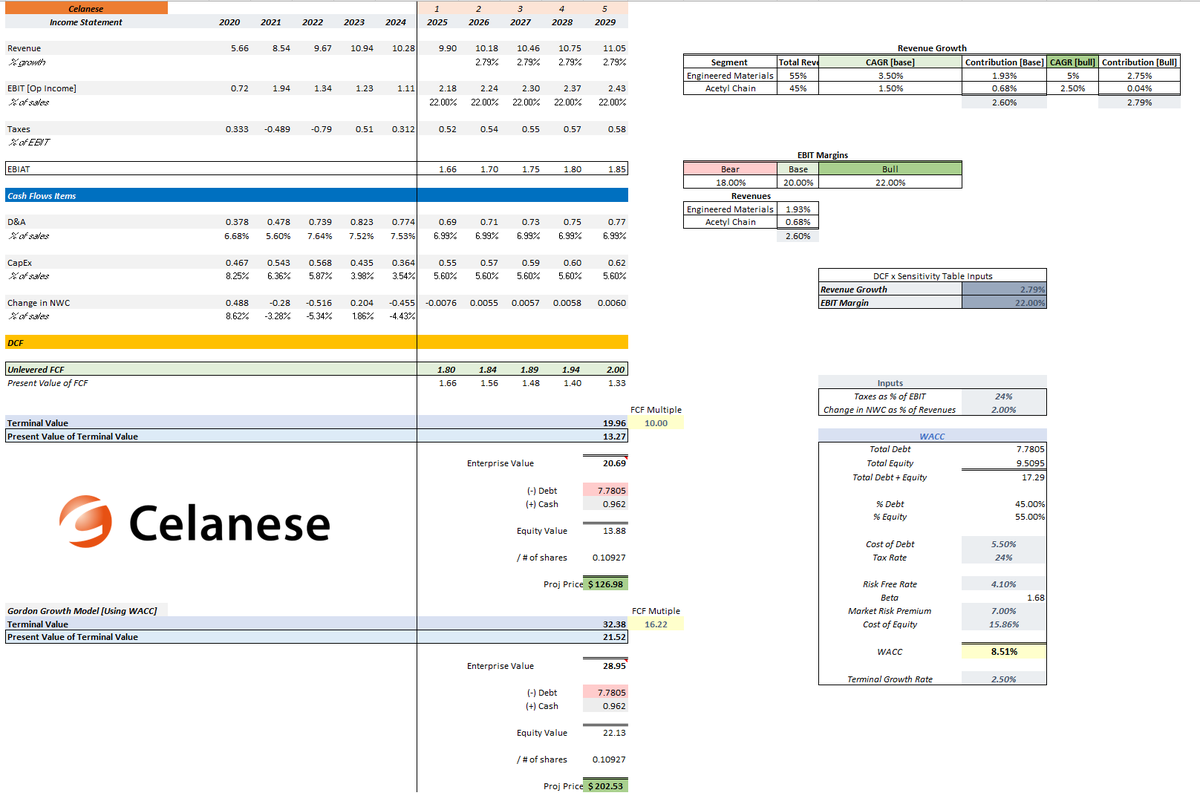This screenshot has height=810, width=1200.
Task: Select Engineered Materials base CAGR 3.50%
Action: click(890, 75)
